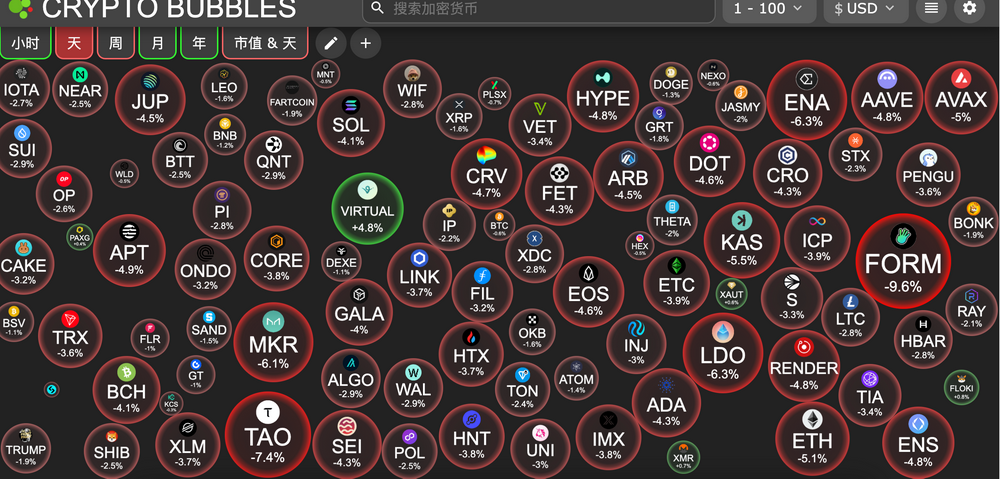Switch to the 年 (year) tab
The image size is (1000, 479).
click(199, 43)
